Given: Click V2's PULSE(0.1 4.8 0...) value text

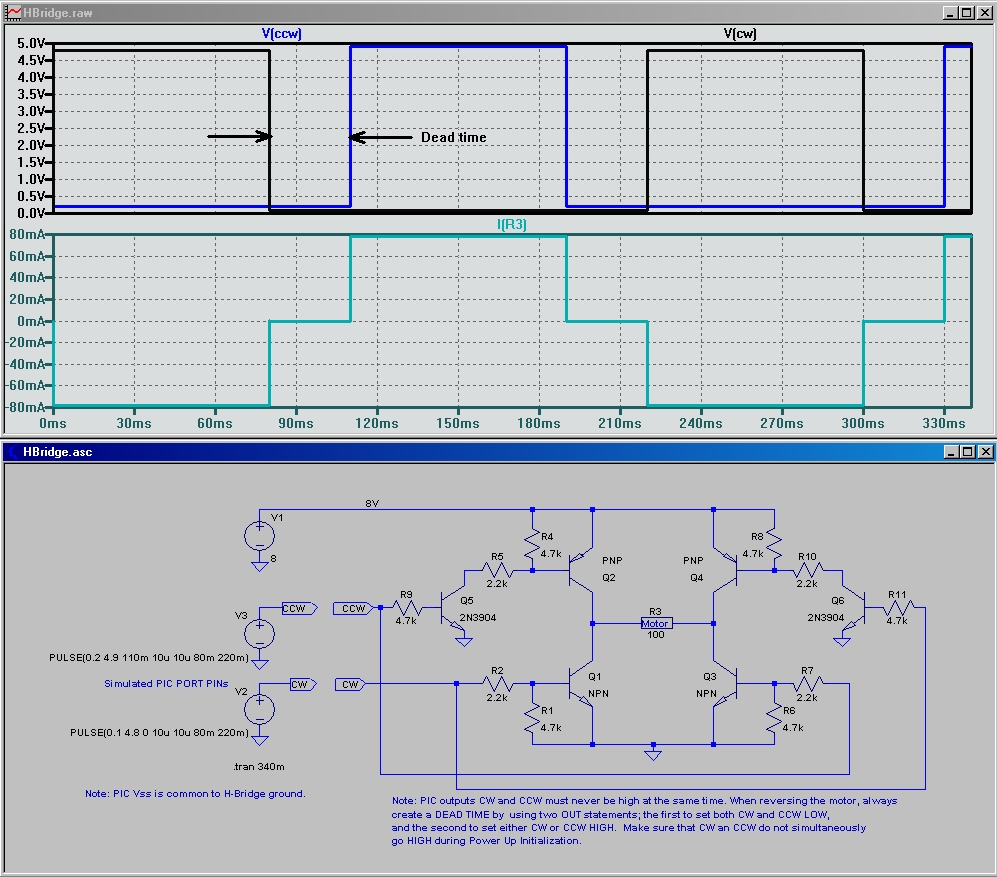Looking at the screenshot, I should tap(159, 733).
